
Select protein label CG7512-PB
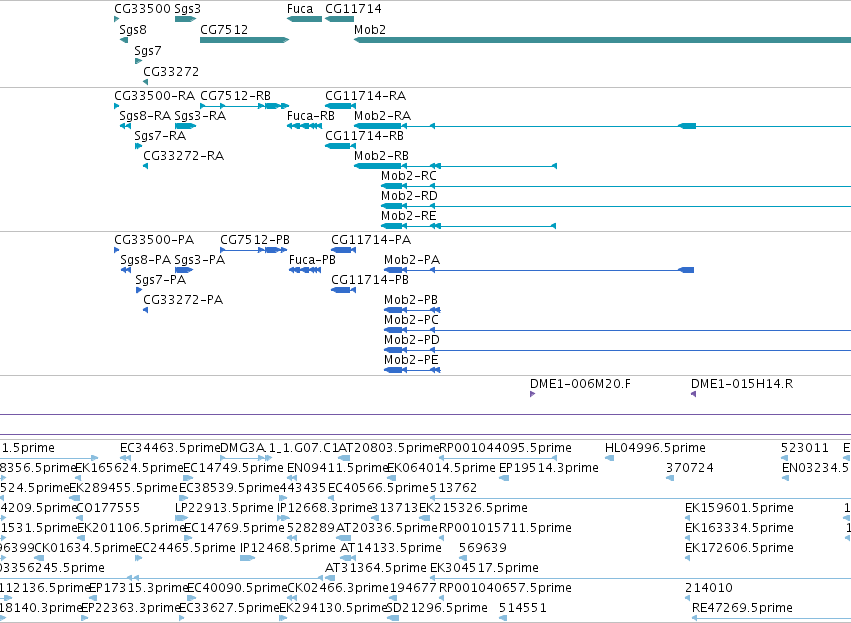click(x=255, y=240)
